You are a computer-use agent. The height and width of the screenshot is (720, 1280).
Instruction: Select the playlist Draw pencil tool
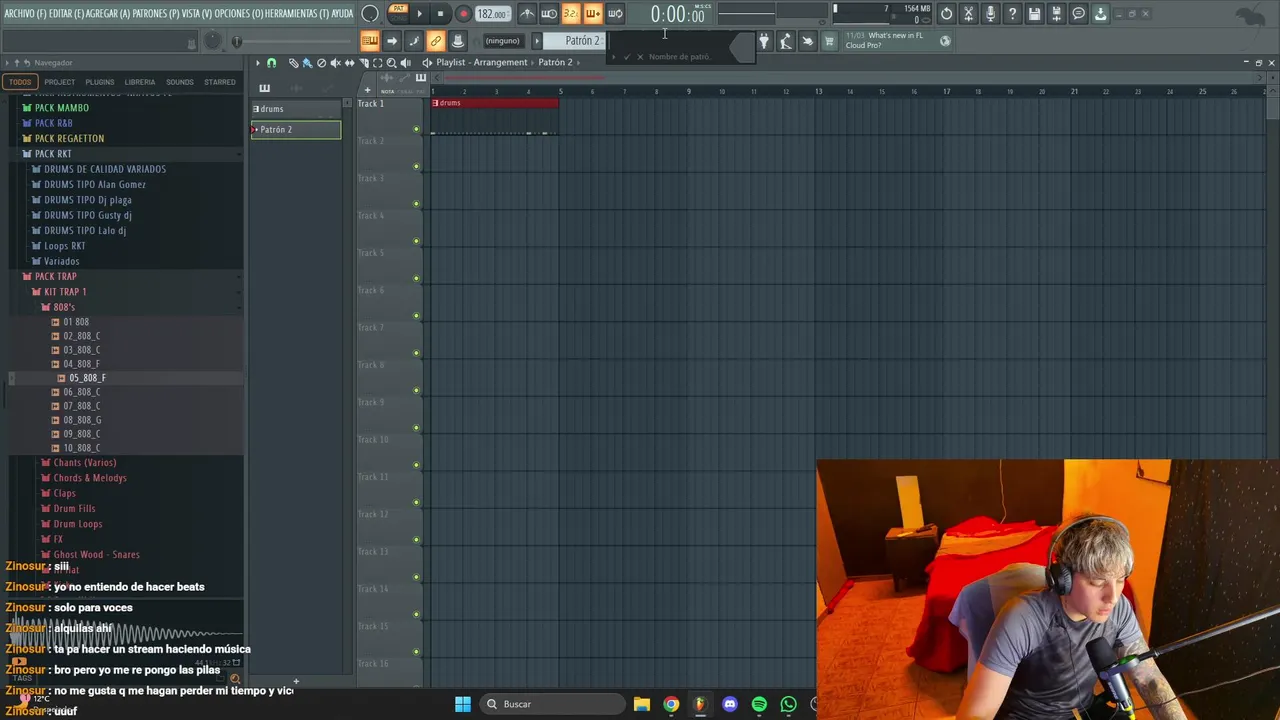[x=293, y=62]
